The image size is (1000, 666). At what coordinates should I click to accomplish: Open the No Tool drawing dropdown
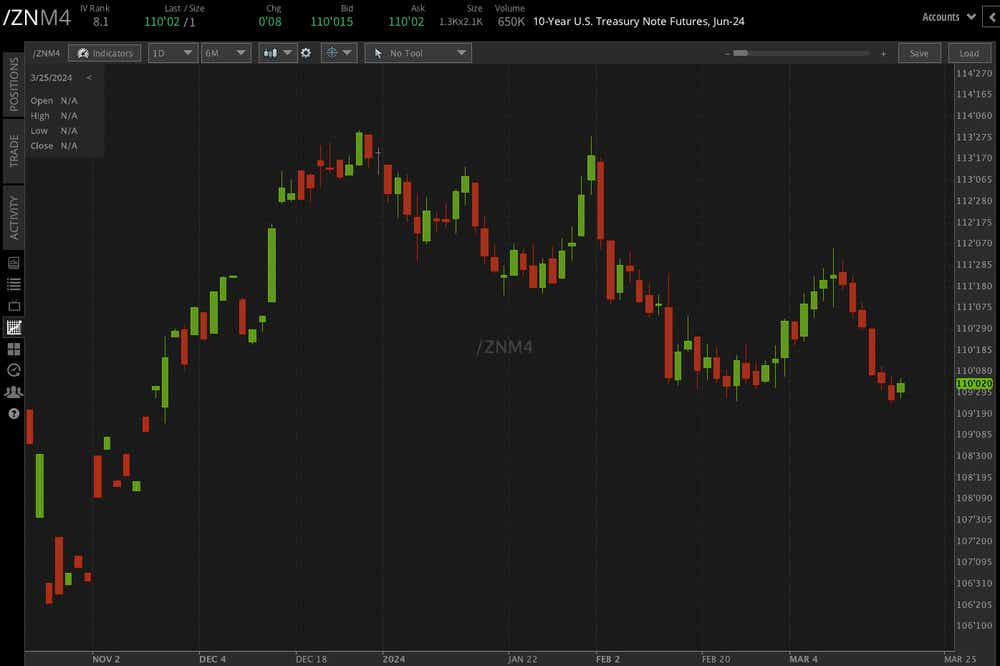point(418,52)
